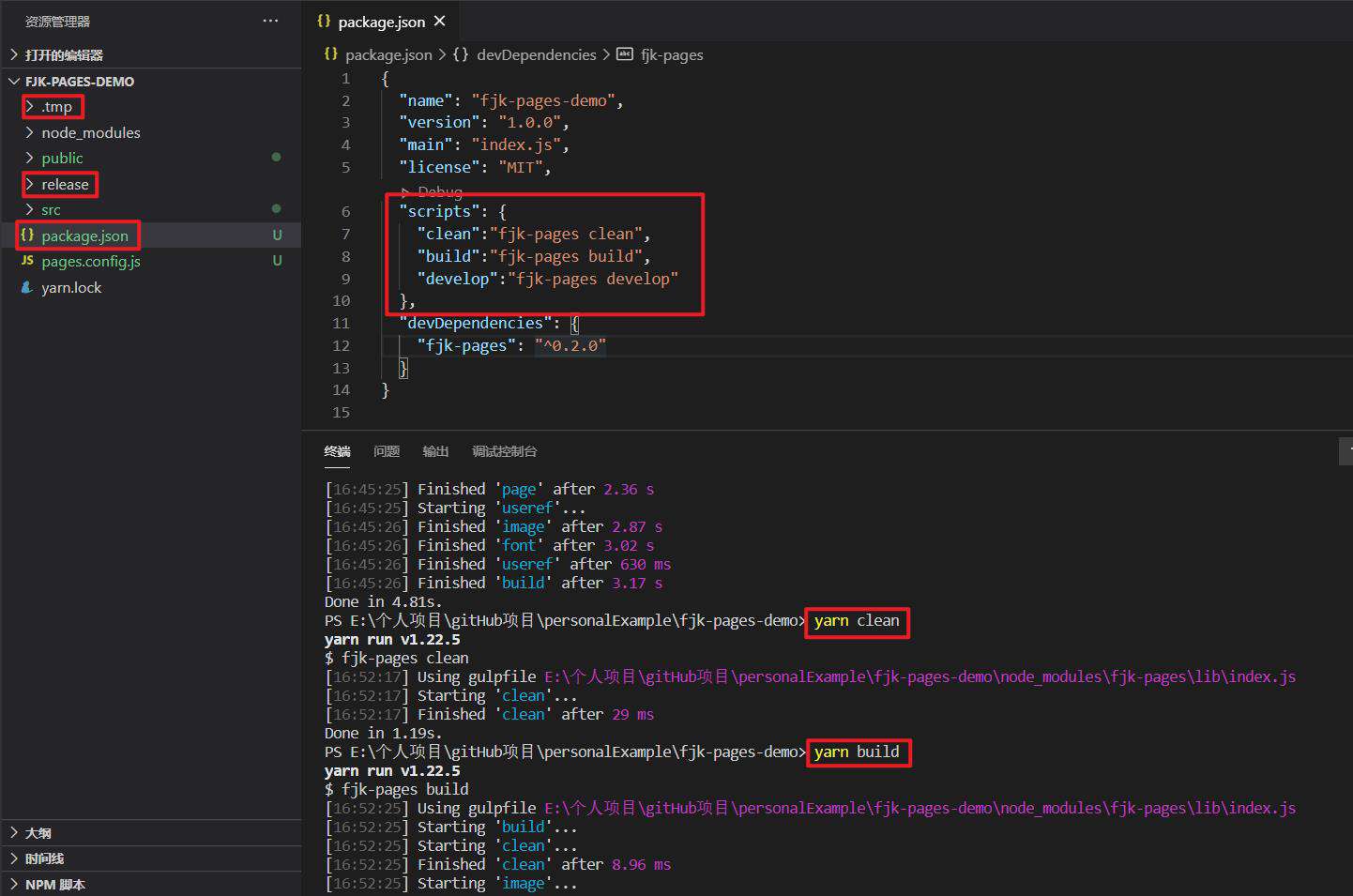The width and height of the screenshot is (1353, 896).
Task: Select the package.json editor tab
Action: (381, 21)
